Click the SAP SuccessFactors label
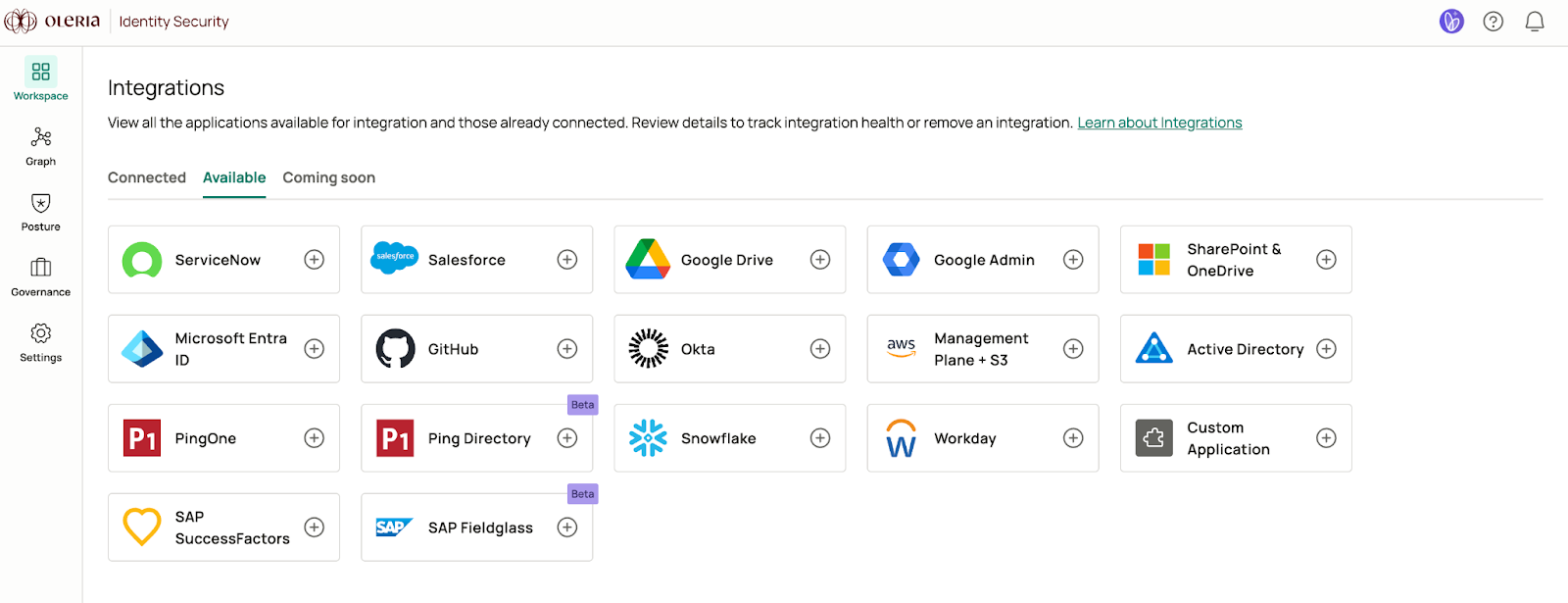 (232, 528)
